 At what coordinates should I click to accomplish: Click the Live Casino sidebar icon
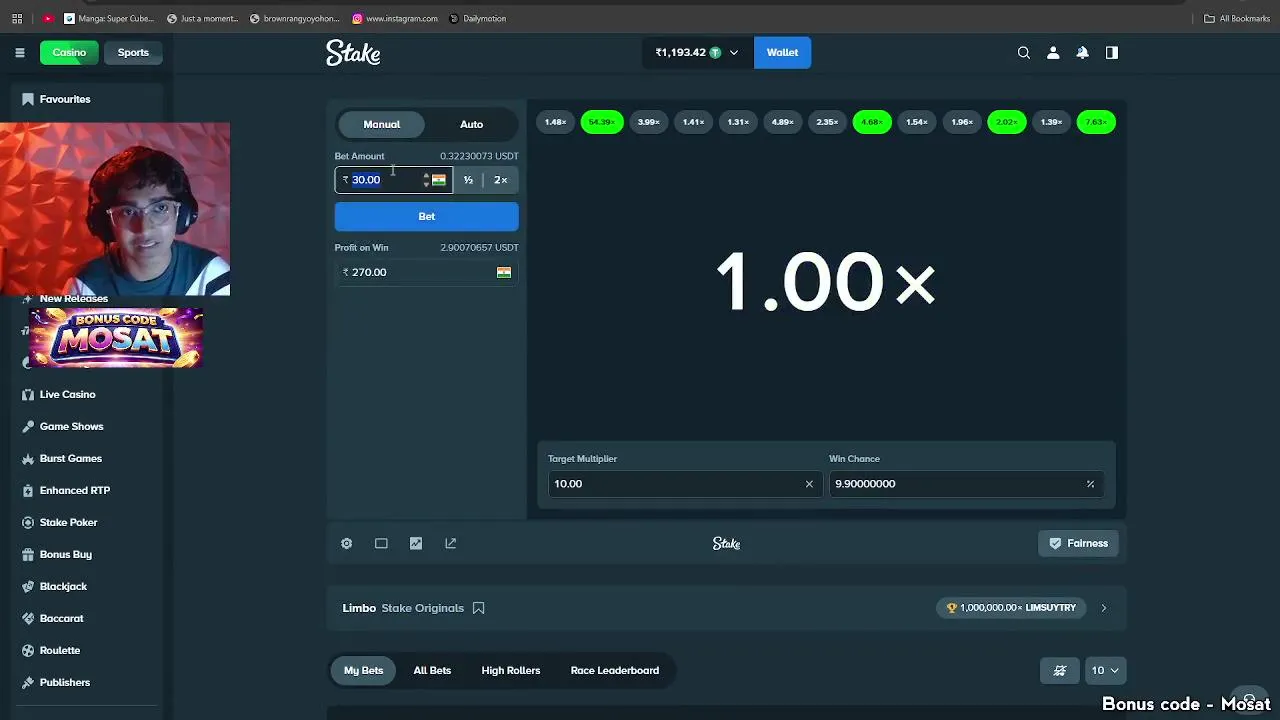(28, 394)
